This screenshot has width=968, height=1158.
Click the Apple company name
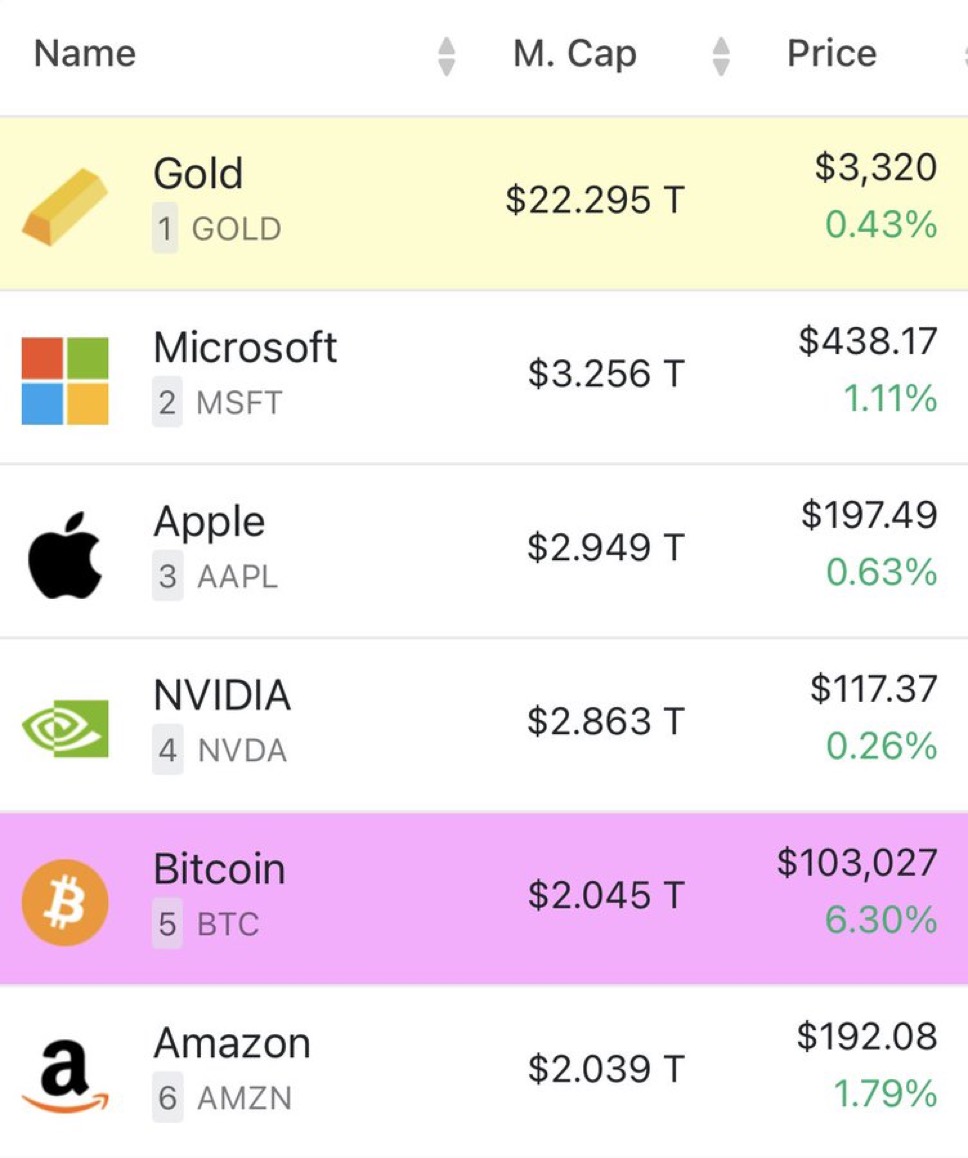pyautogui.click(x=209, y=523)
